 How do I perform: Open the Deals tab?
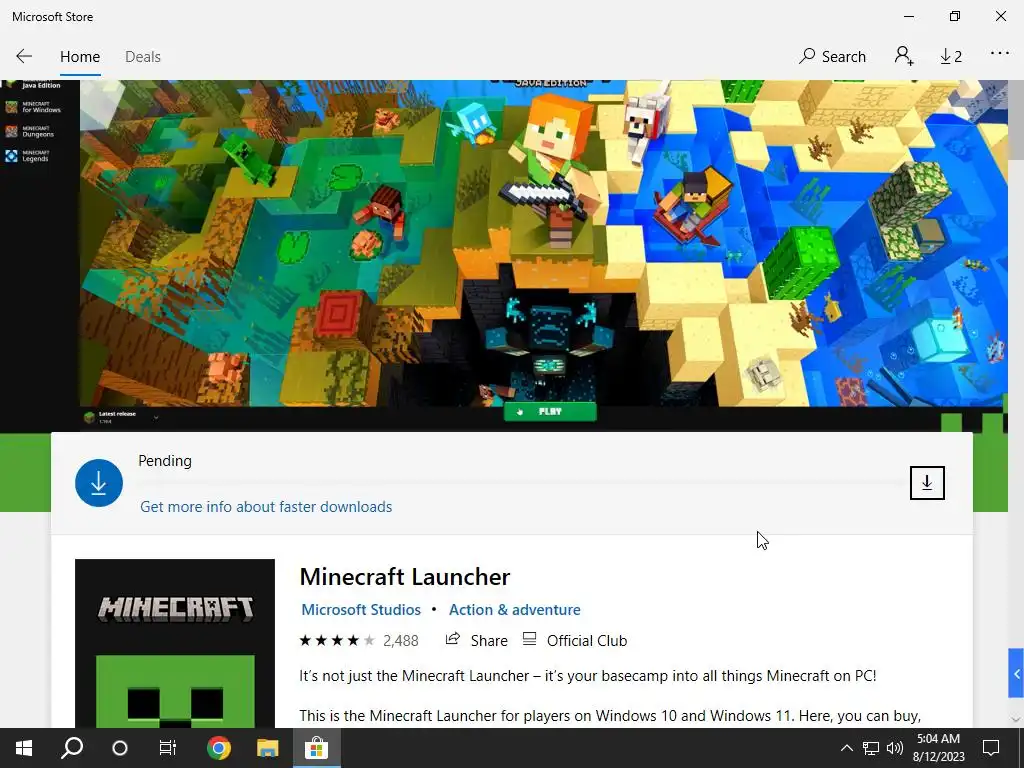pos(143,57)
